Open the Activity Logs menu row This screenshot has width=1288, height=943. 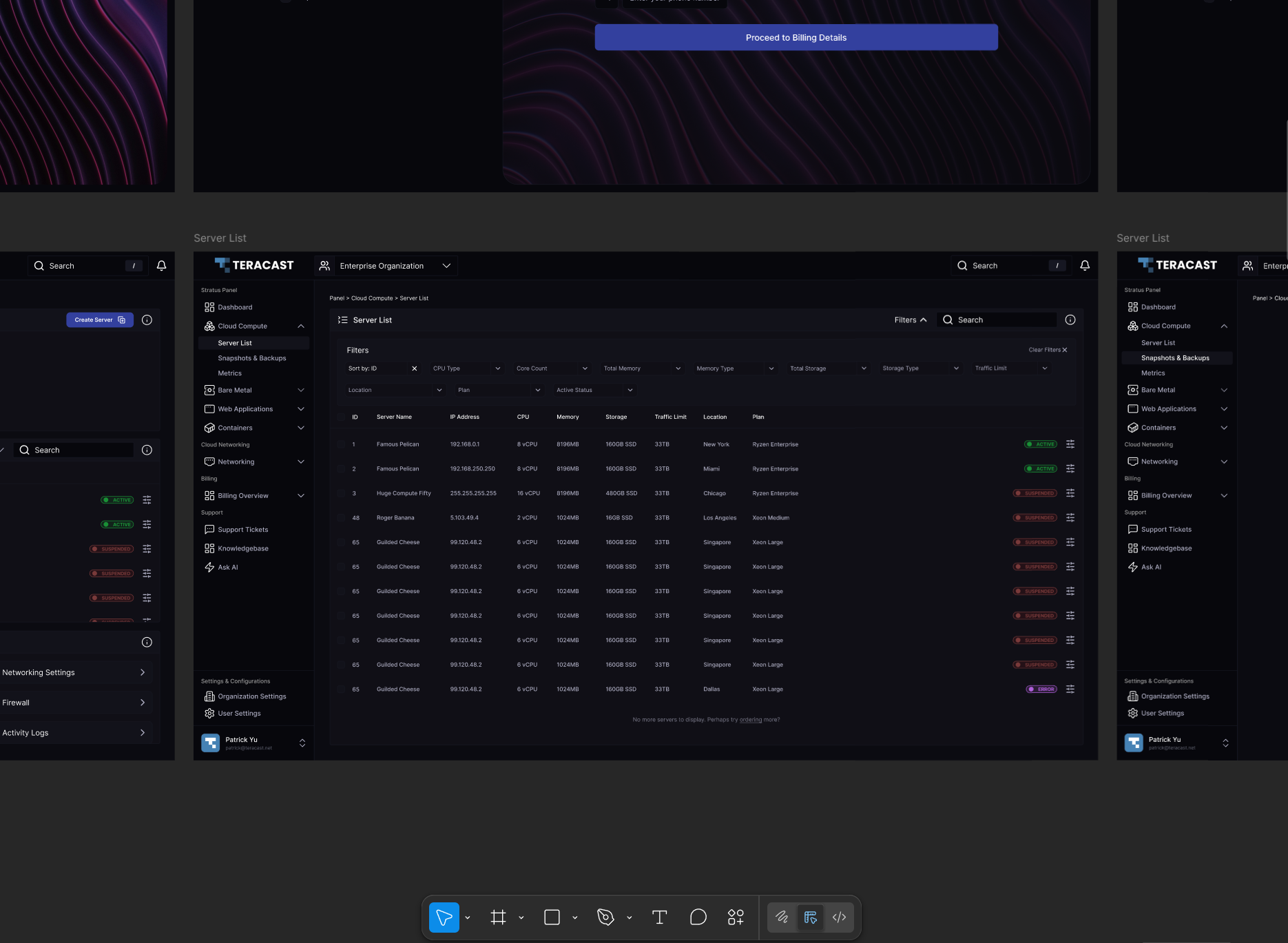pos(74,733)
